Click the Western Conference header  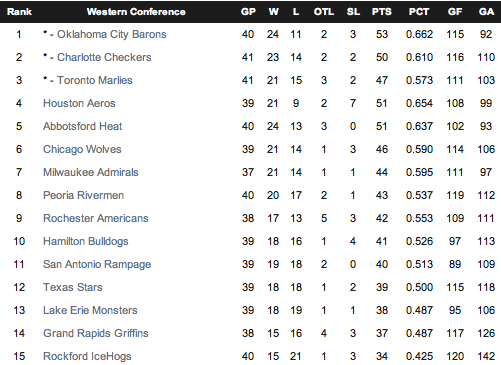[x=136, y=12]
